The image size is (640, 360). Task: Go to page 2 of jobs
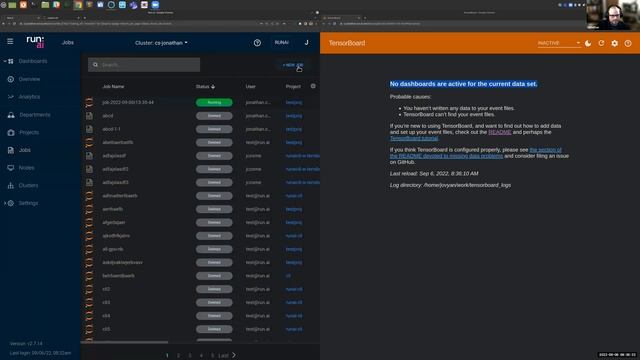click(x=178, y=356)
